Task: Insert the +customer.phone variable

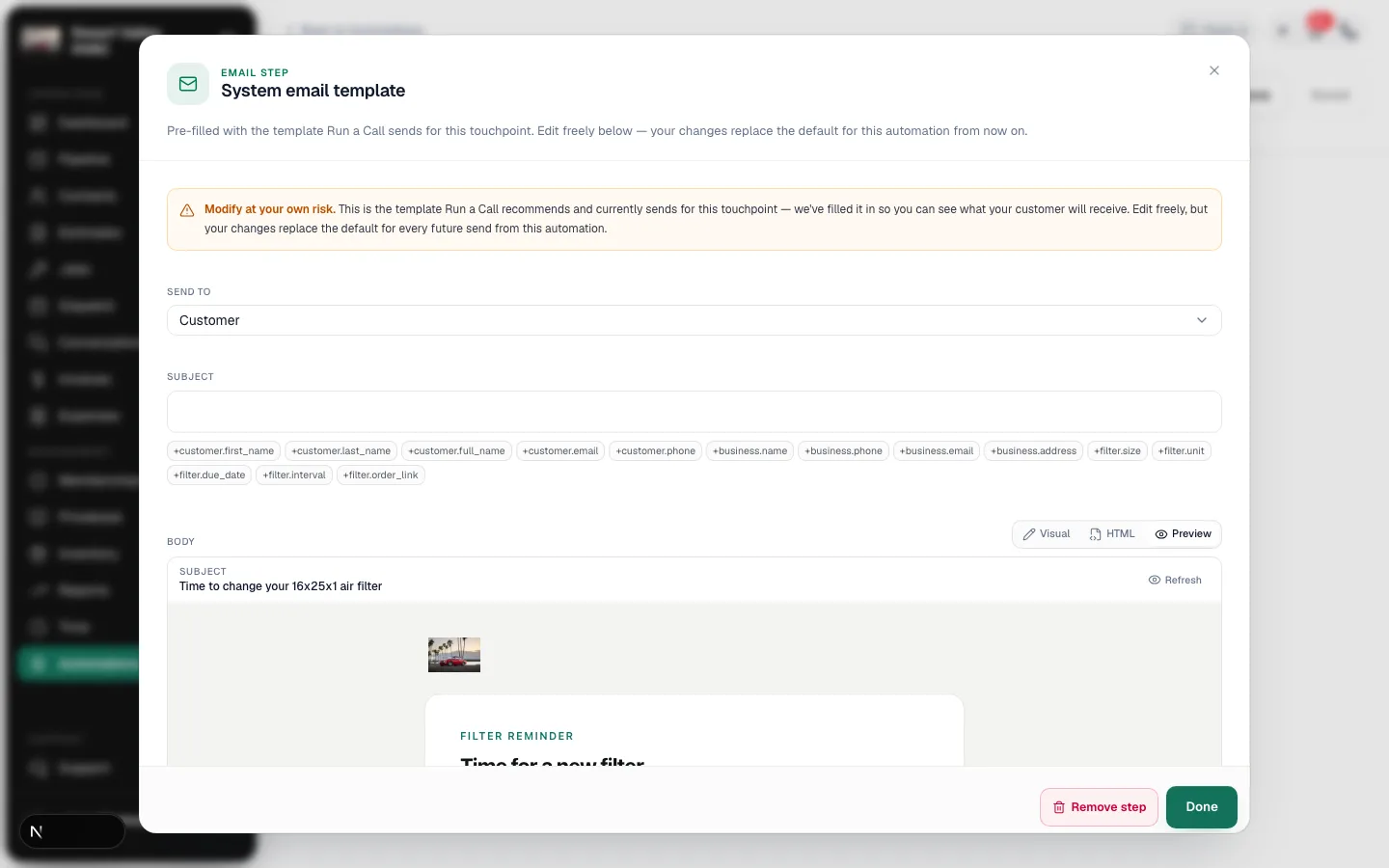Action: pyautogui.click(x=656, y=450)
